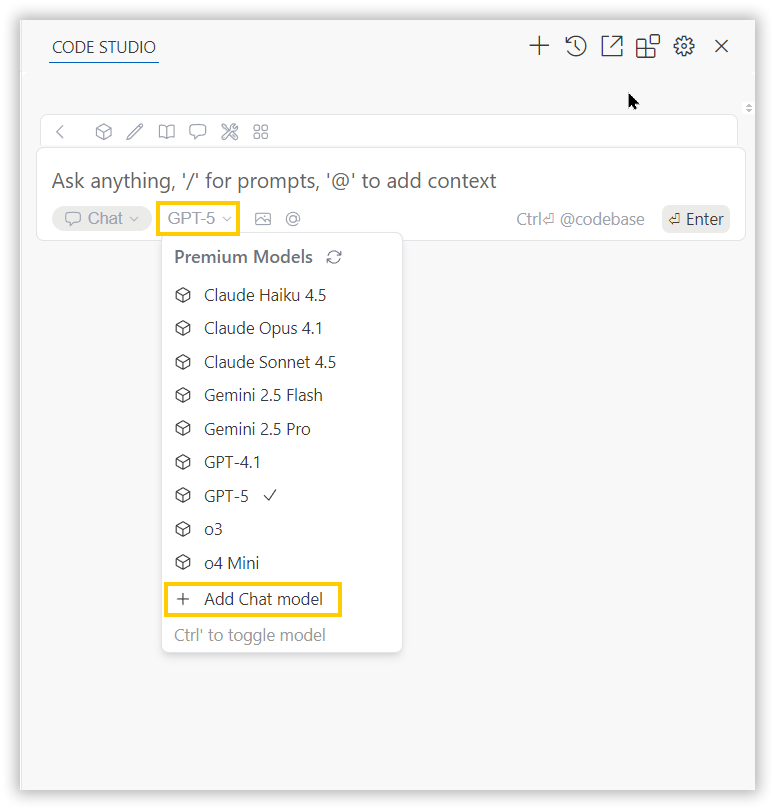Start a new chat with plus icon
Image resolution: width=775 pixels, height=810 pixels.
coord(539,46)
